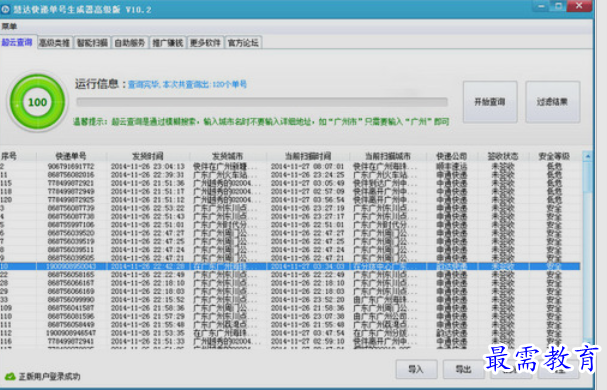Viewport: 607px width, 390px height.
Task: Sort by the 快递单号 column header
Action: tap(71, 156)
